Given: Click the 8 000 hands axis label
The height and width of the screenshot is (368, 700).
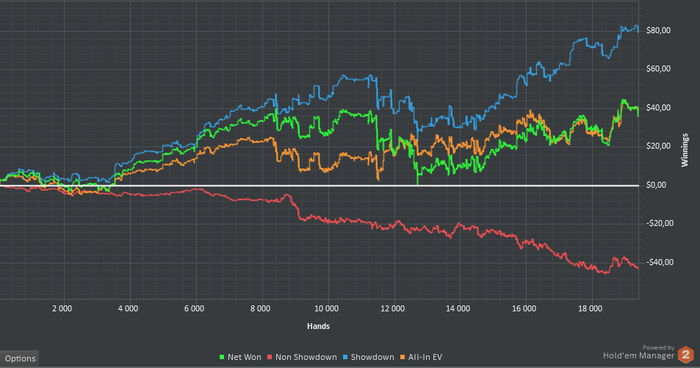Looking at the screenshot, I should coord(260,309).
